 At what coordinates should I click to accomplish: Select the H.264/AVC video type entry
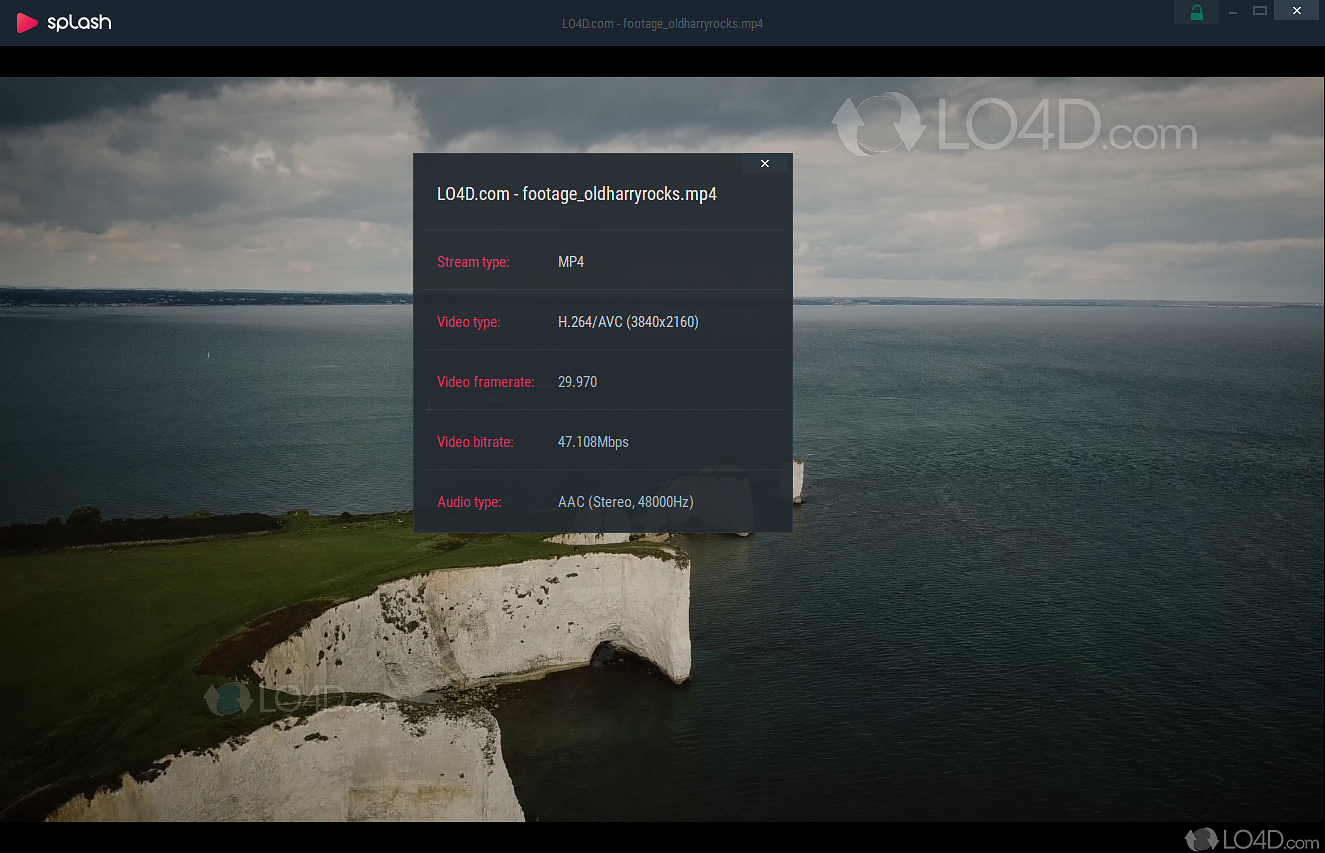click(x=628, y=321)
